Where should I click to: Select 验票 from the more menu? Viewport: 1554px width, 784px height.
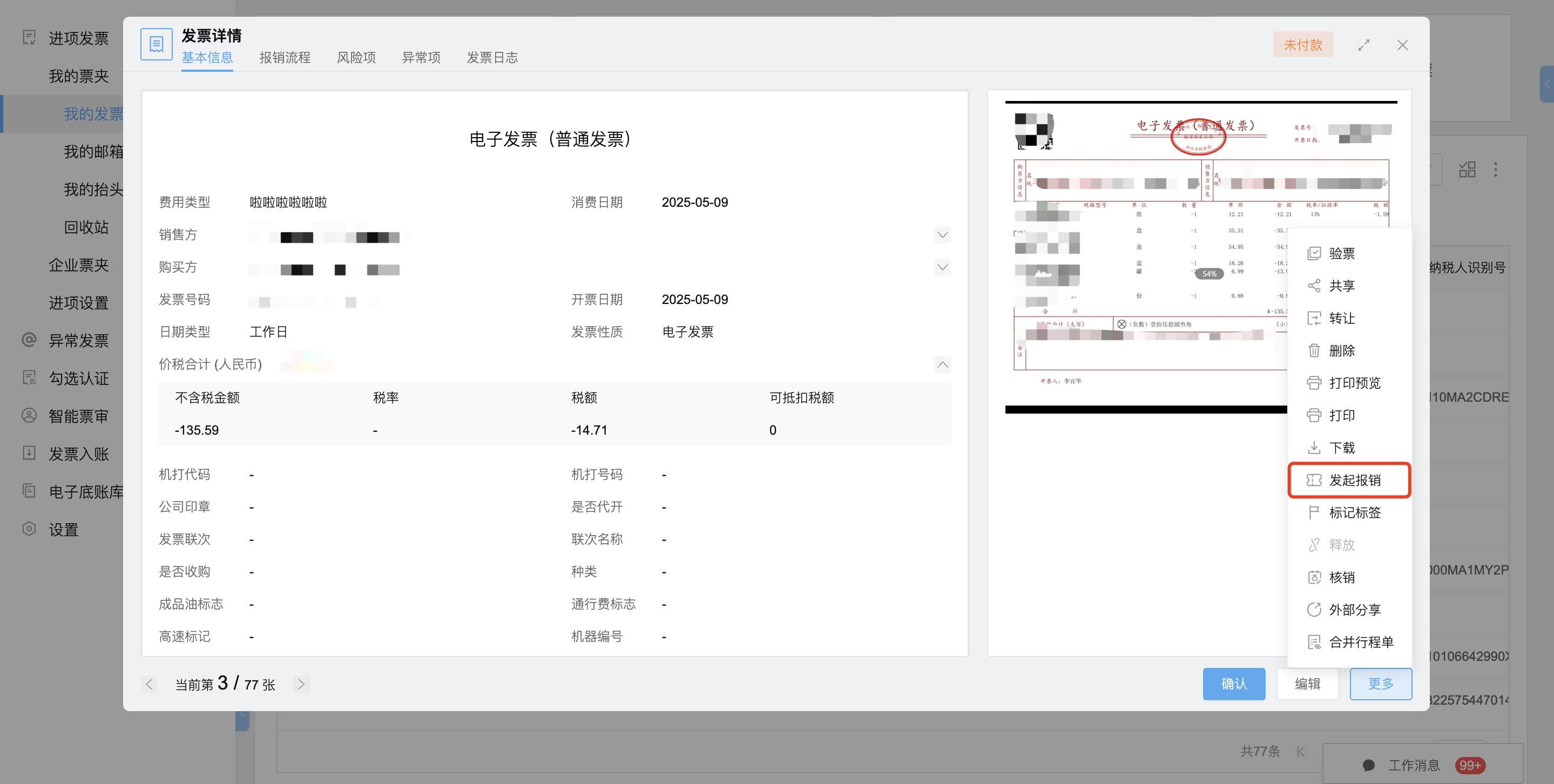(1349, 253)
